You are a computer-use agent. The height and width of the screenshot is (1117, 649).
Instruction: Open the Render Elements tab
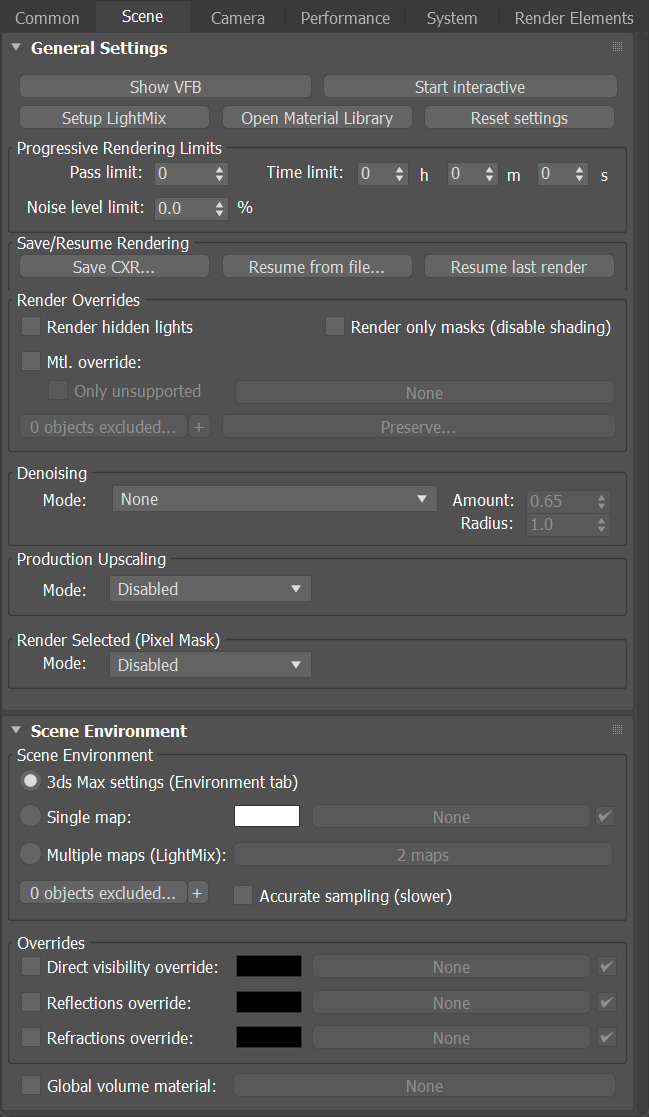[x=573, y=18]
